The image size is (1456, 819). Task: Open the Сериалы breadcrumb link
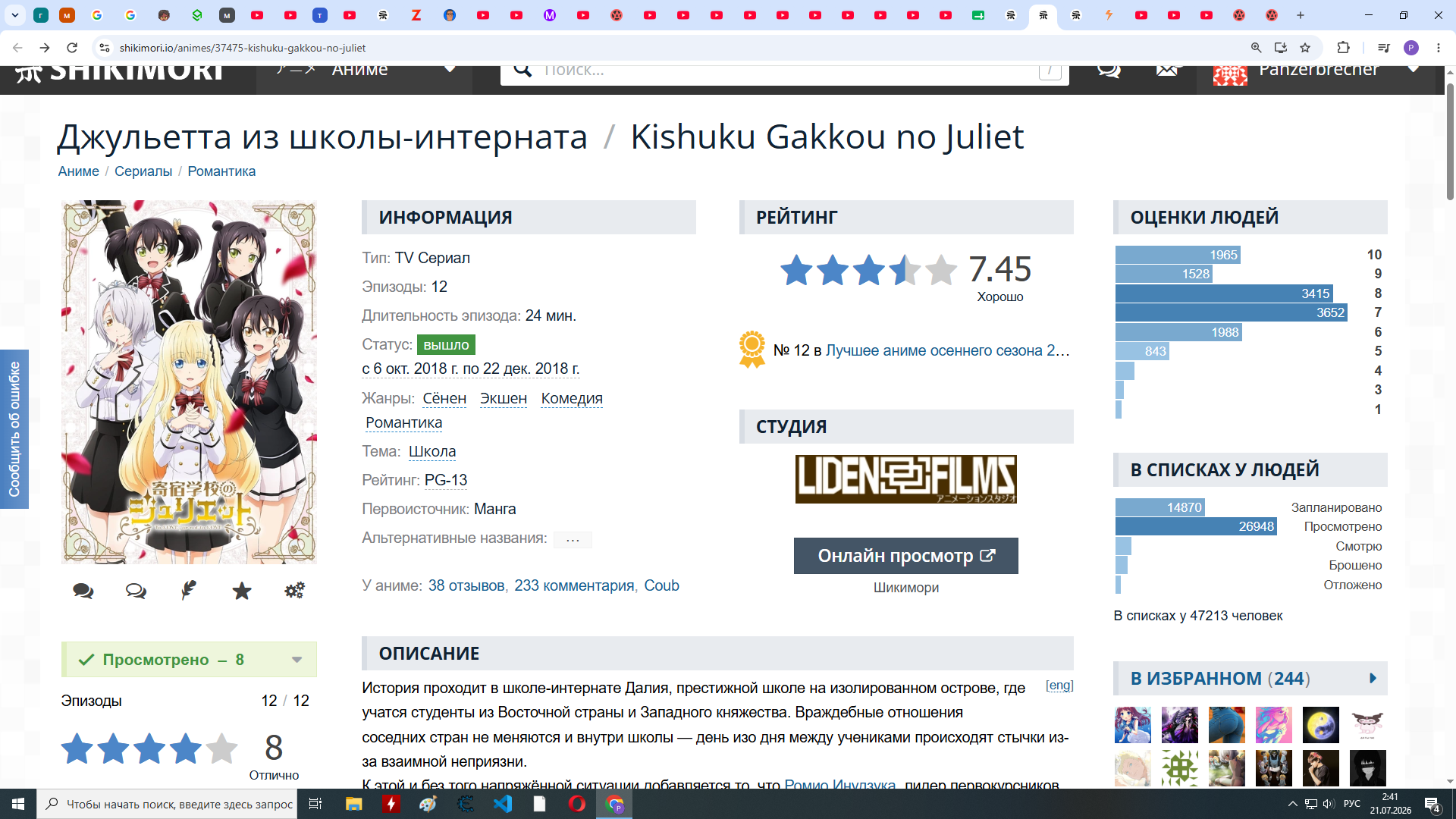143,171
